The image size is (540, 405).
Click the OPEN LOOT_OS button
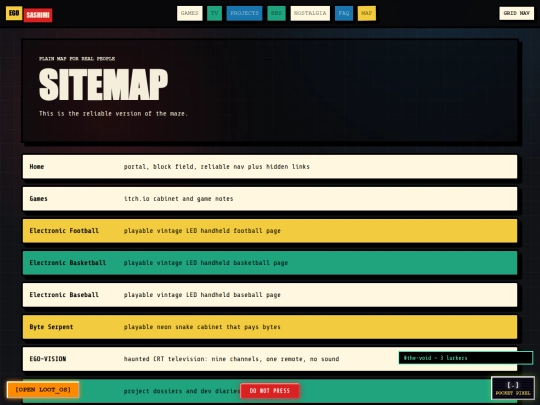tap(43, 390)
